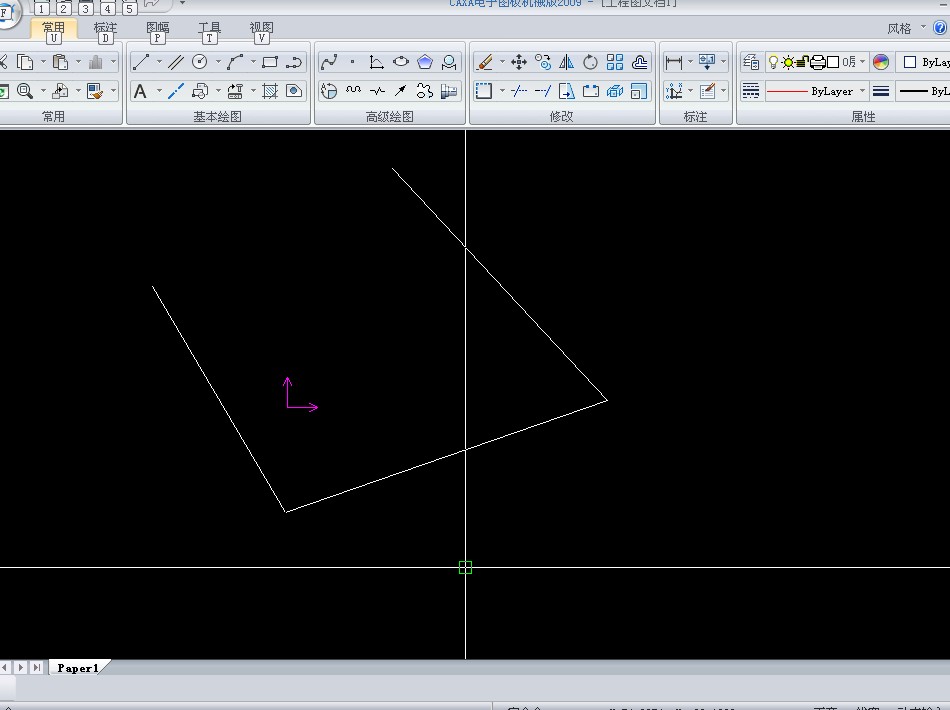
Task: Expand the Arc tool dropdown arrow
Action: 253,62
